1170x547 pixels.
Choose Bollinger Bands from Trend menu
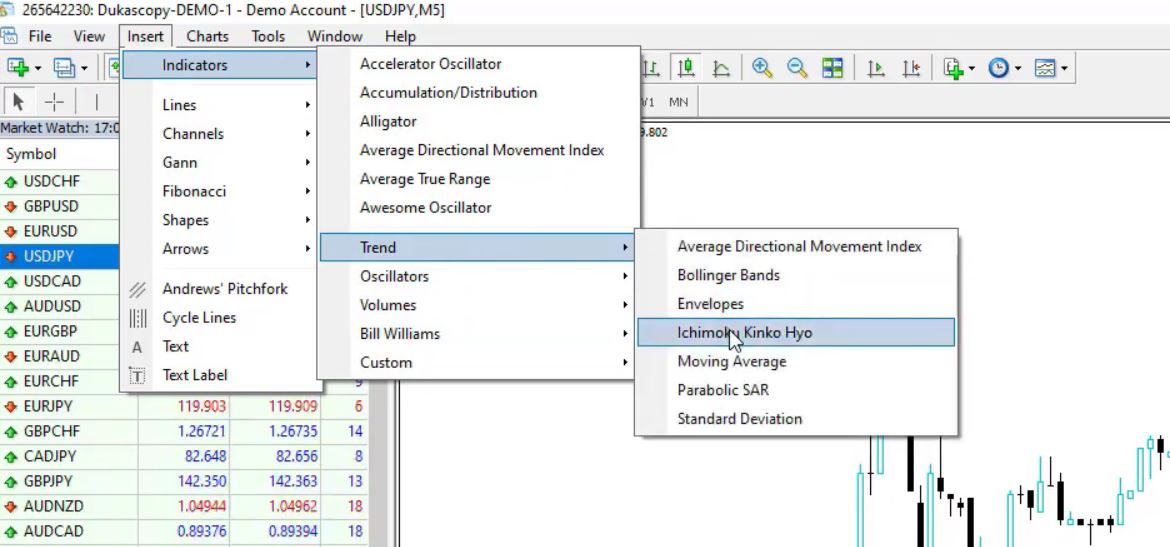(x=728, y=275)
